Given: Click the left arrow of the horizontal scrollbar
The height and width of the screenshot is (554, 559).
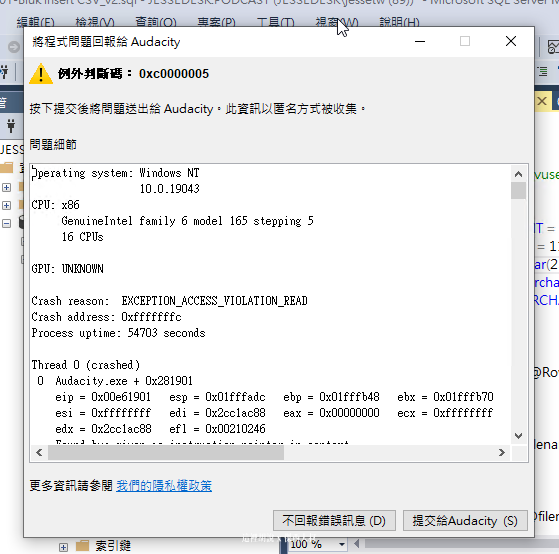Looking at the screenshot, I should [x=39, y=453].
